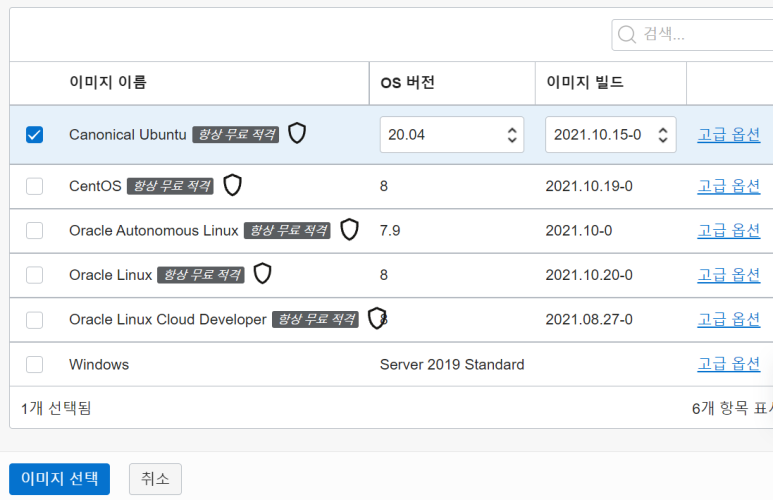The image size is (773, 500).
Task: Enable the Oracle Linux Cloud Developer checkbox
Action: click(35, 320)
